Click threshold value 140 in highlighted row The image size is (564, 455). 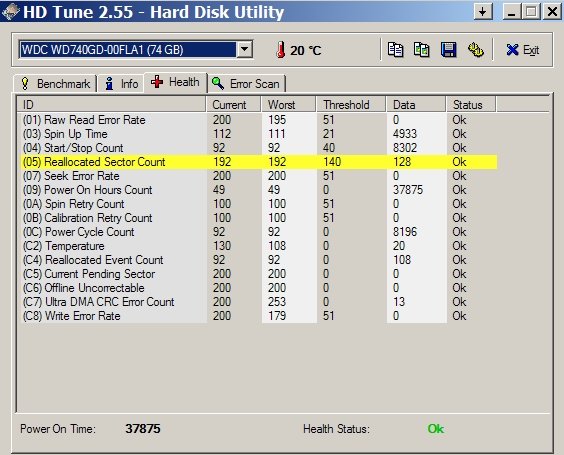tap(332, 162)
